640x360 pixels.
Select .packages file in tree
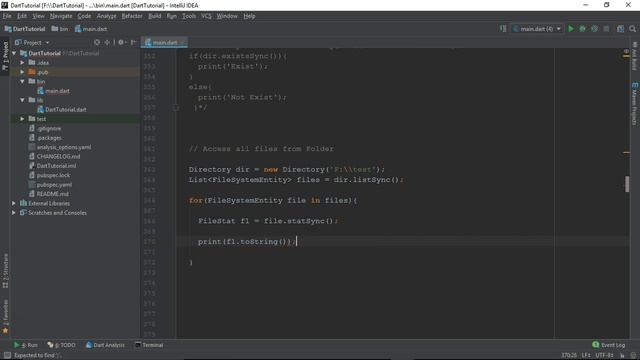tap(45, 138)
